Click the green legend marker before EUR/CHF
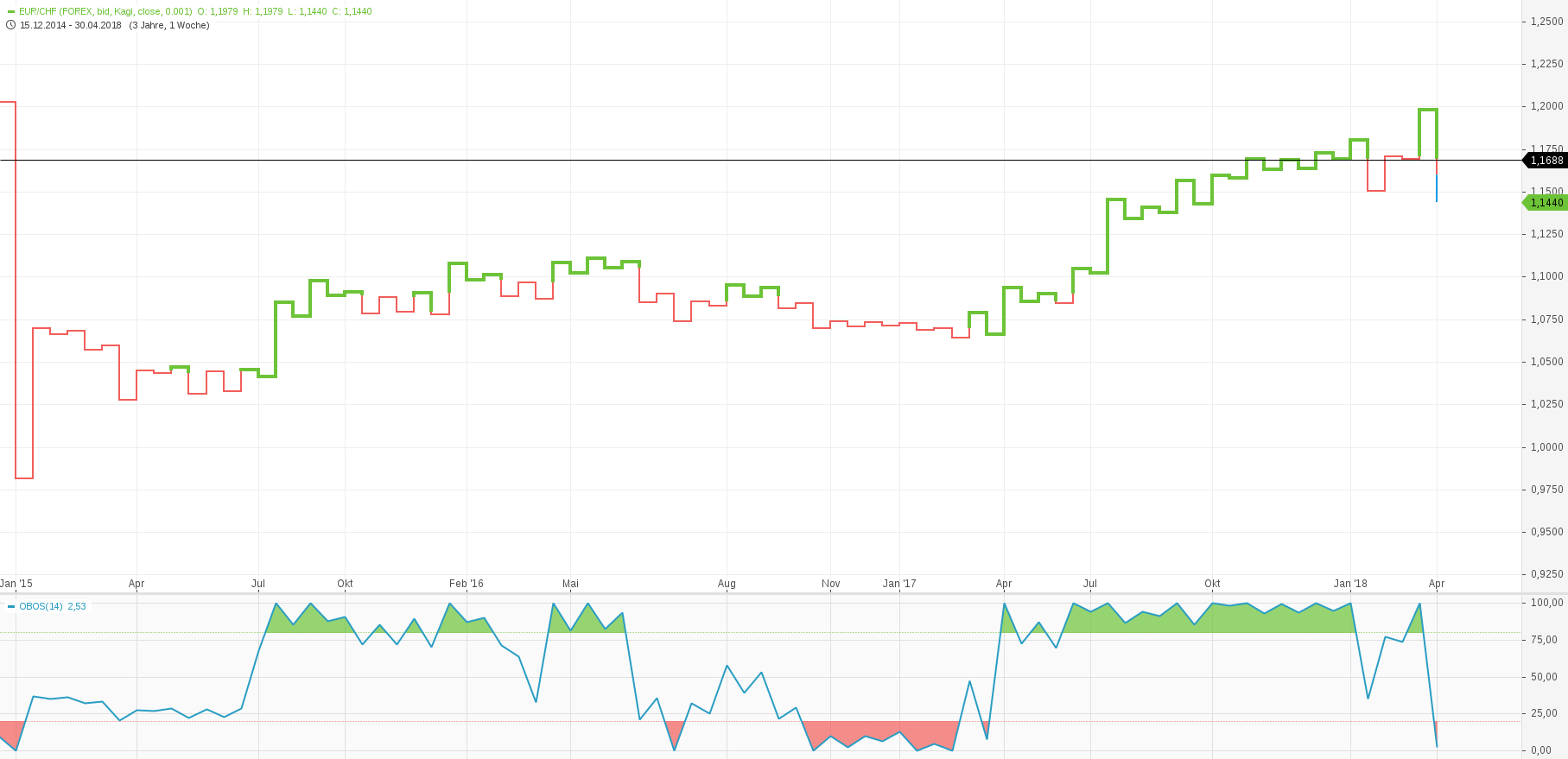 click(x=11, y=12)
